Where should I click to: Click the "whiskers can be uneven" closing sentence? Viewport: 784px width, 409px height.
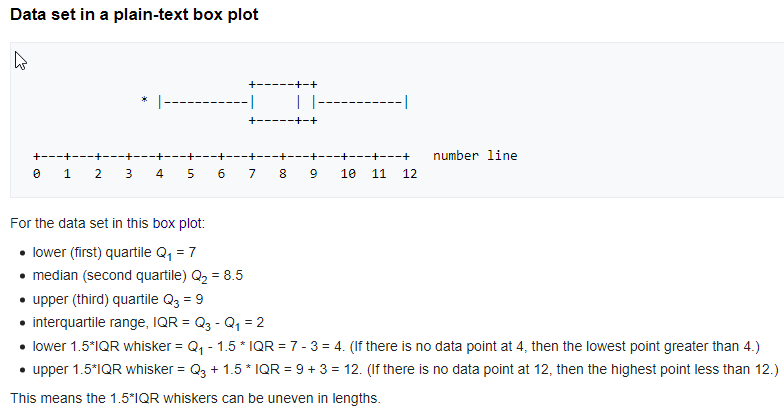[x=195, y=397]
